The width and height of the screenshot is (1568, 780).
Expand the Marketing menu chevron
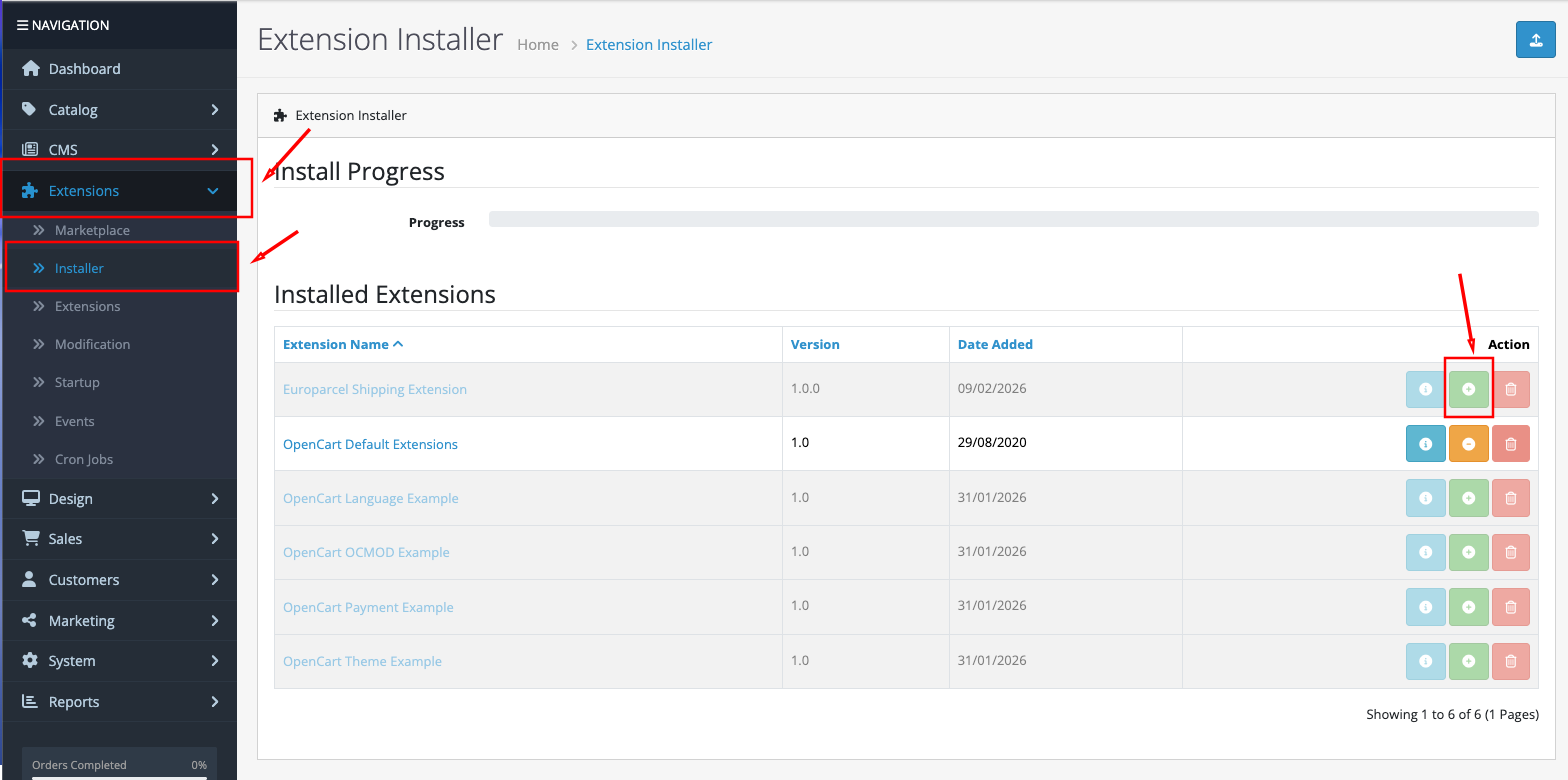(214, 620)
